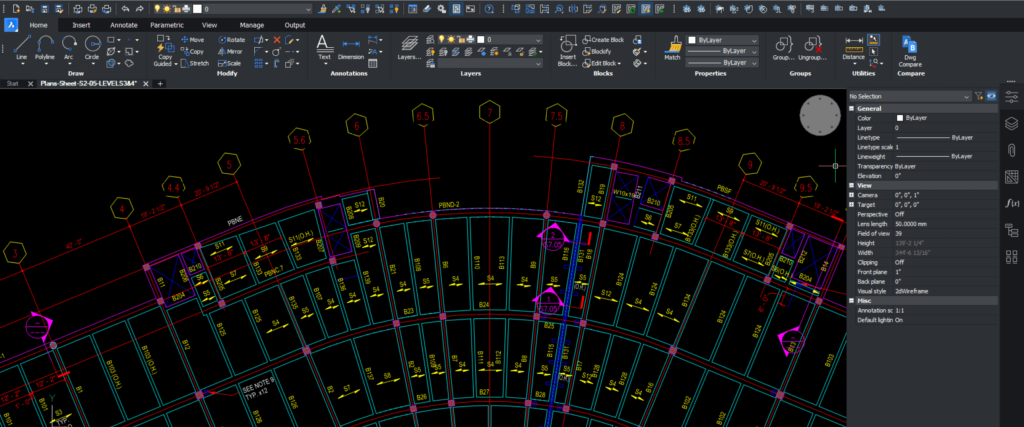Click the white ByLayer color swatch
Screen dimensions: 1024x427
click(x=899, y=118)
